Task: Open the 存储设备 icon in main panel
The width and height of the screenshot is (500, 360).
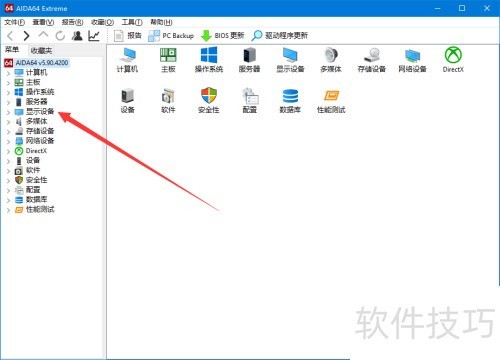Action: click(372, 60)
